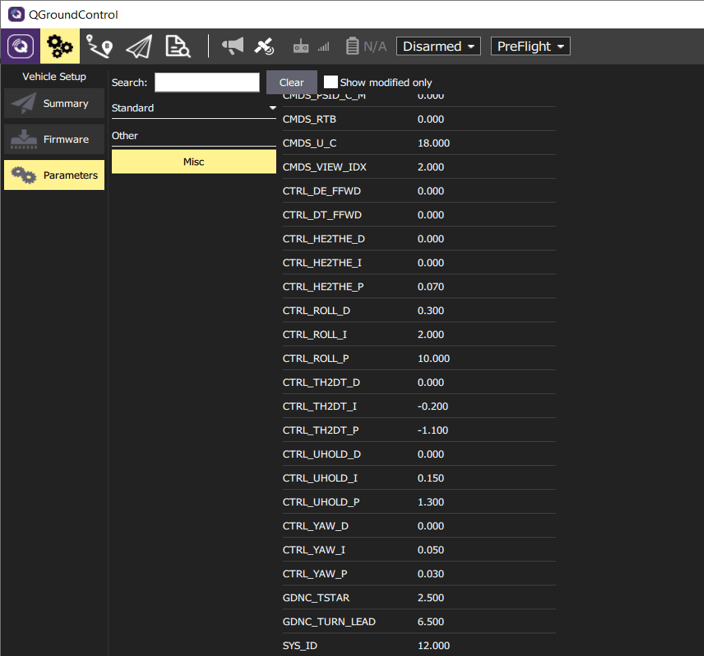Edit the CMDS_U_C parameter
This screenshot has width=704, height=656.
tap(419, 143)
